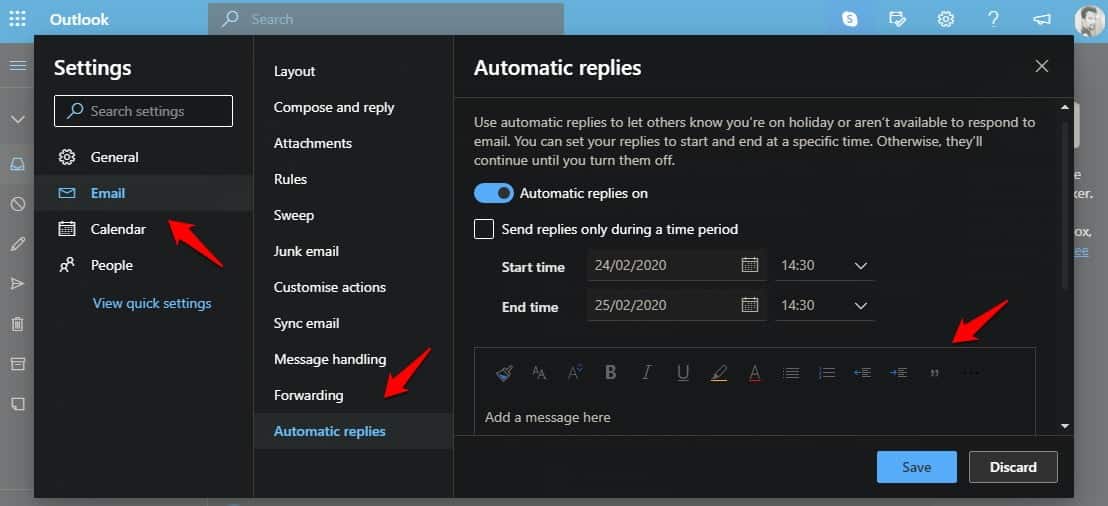Screen dimensions: 1108x506
Task: Open the app launcher grid
Action: [x=18, y=19]
